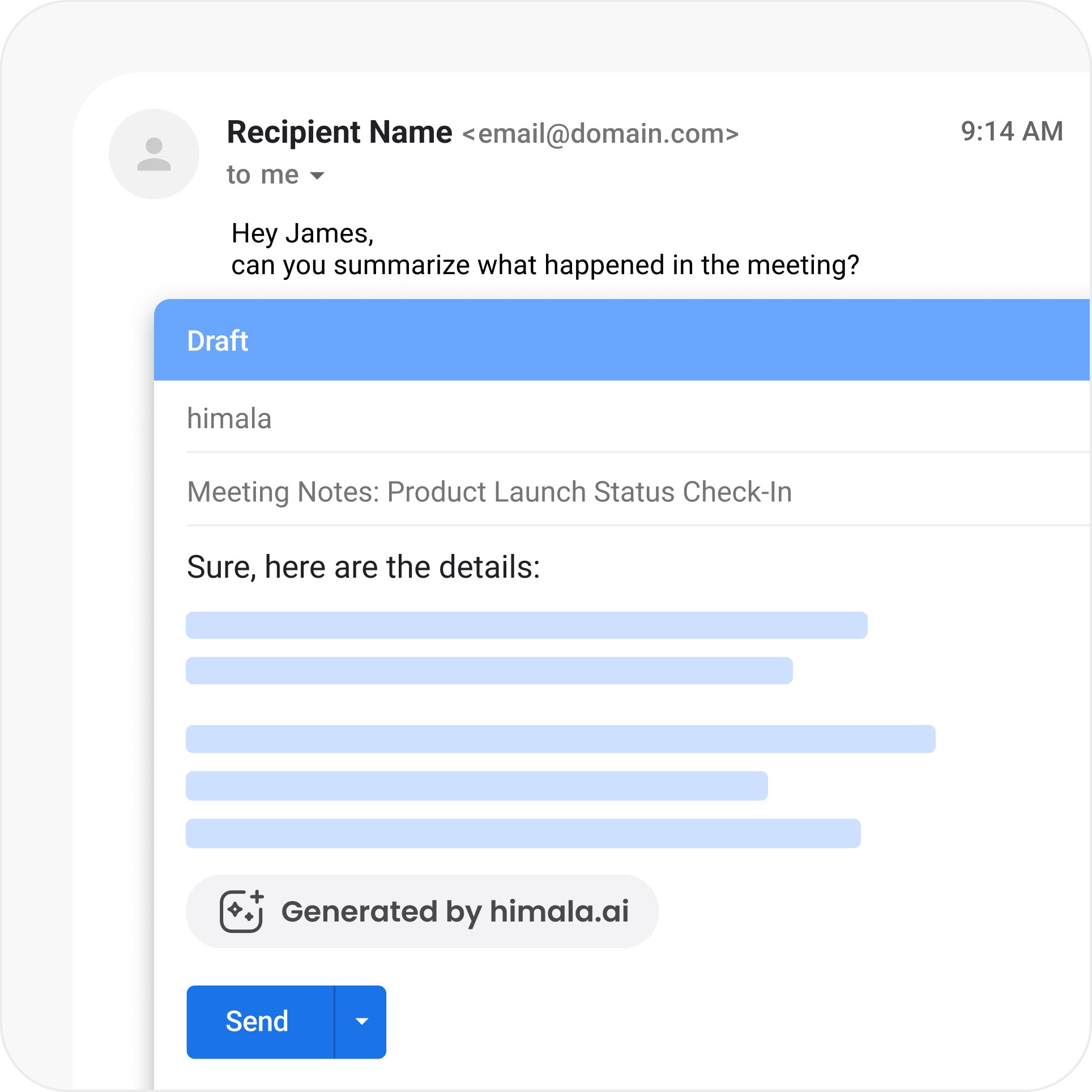The width and height of the screenshot is (1092, 1092).
Task: Expand the 'to me' recipient details arrow
Action: coord(318,176)
